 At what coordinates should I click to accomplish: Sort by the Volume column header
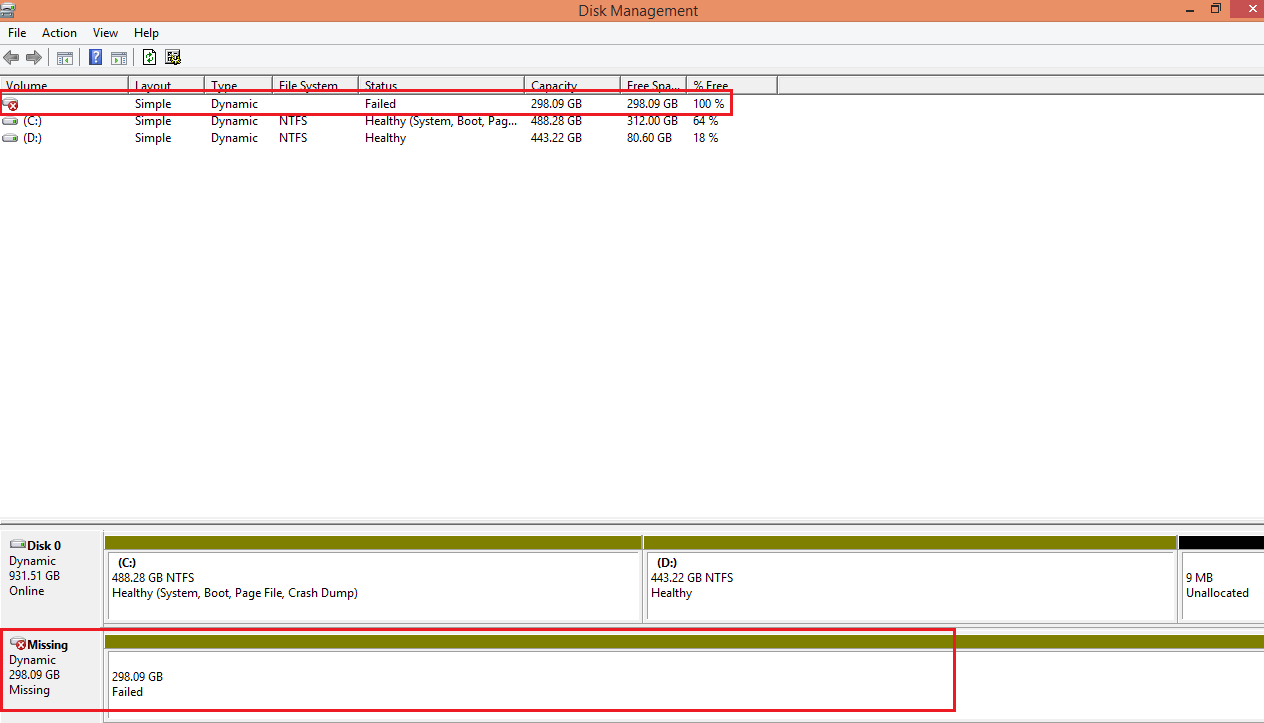65,85
